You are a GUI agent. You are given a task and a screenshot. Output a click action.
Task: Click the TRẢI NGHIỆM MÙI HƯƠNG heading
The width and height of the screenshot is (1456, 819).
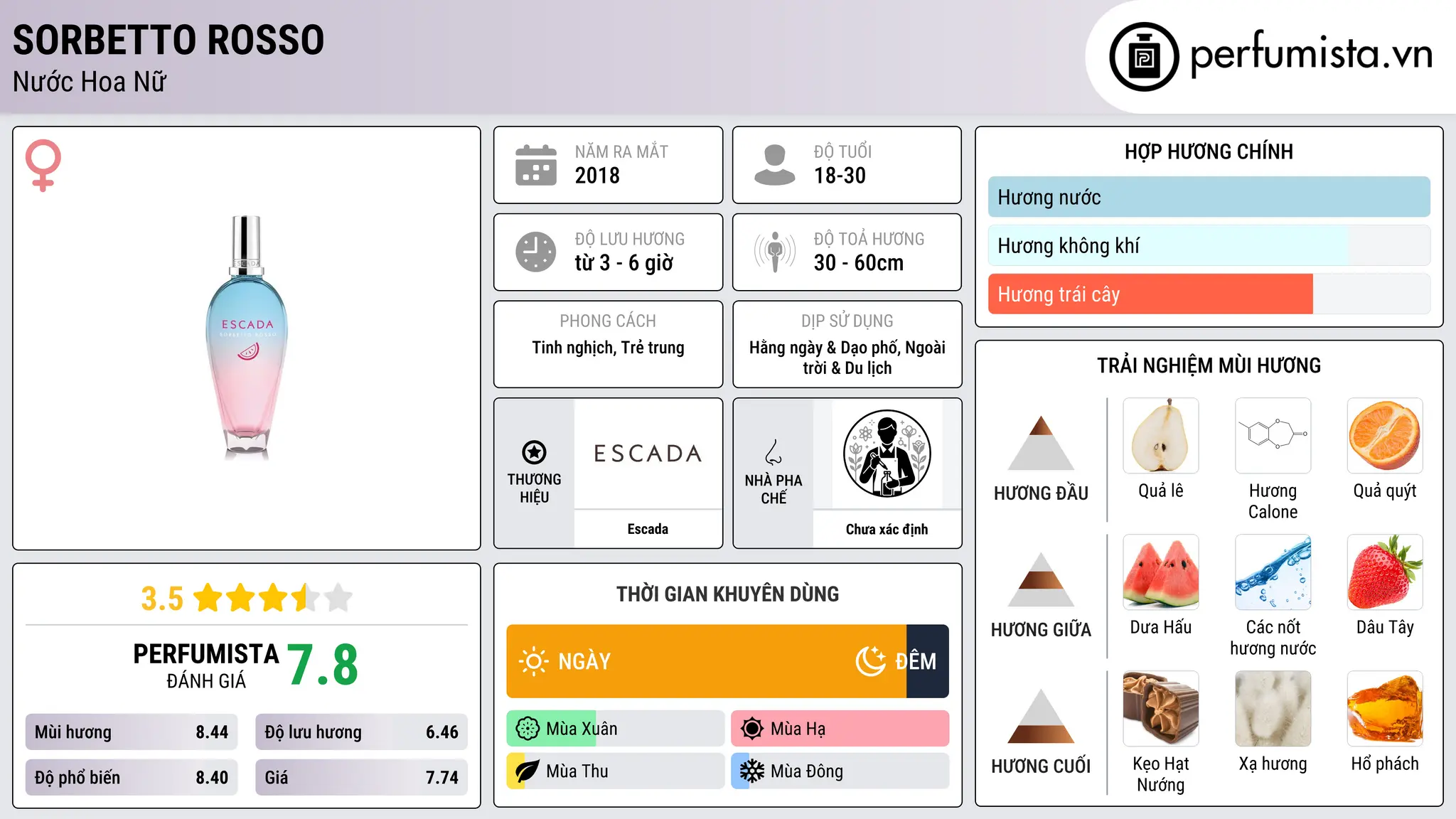coord(1209,365)
